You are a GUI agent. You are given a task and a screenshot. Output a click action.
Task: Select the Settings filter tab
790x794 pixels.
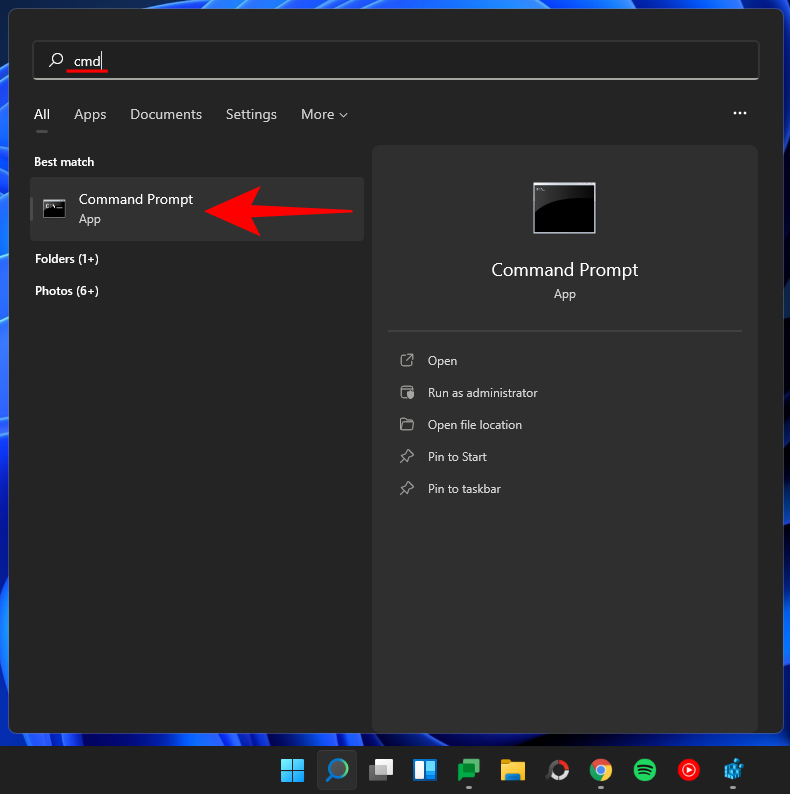[x=251, y=115]
